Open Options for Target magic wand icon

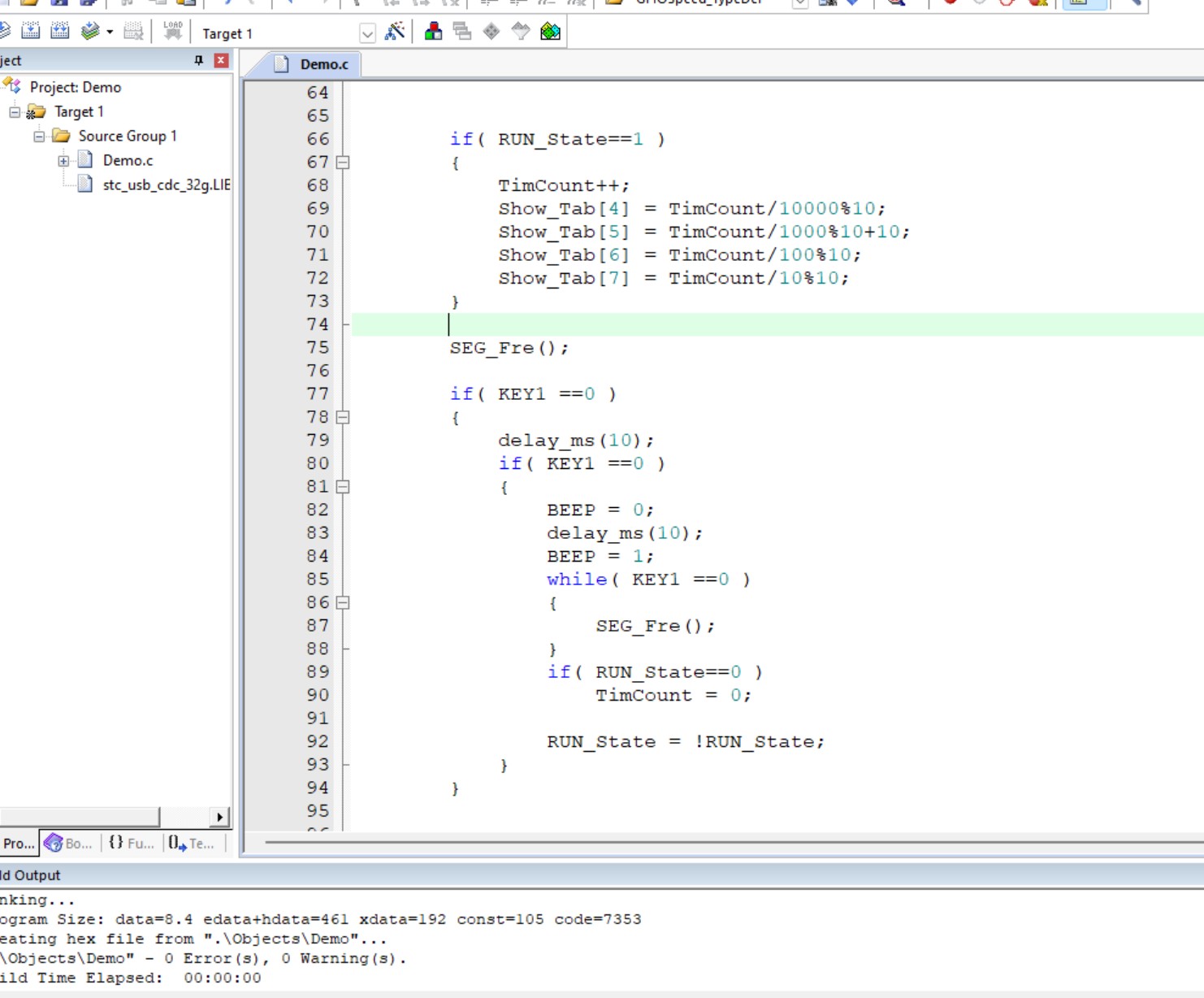coord(395,32)
